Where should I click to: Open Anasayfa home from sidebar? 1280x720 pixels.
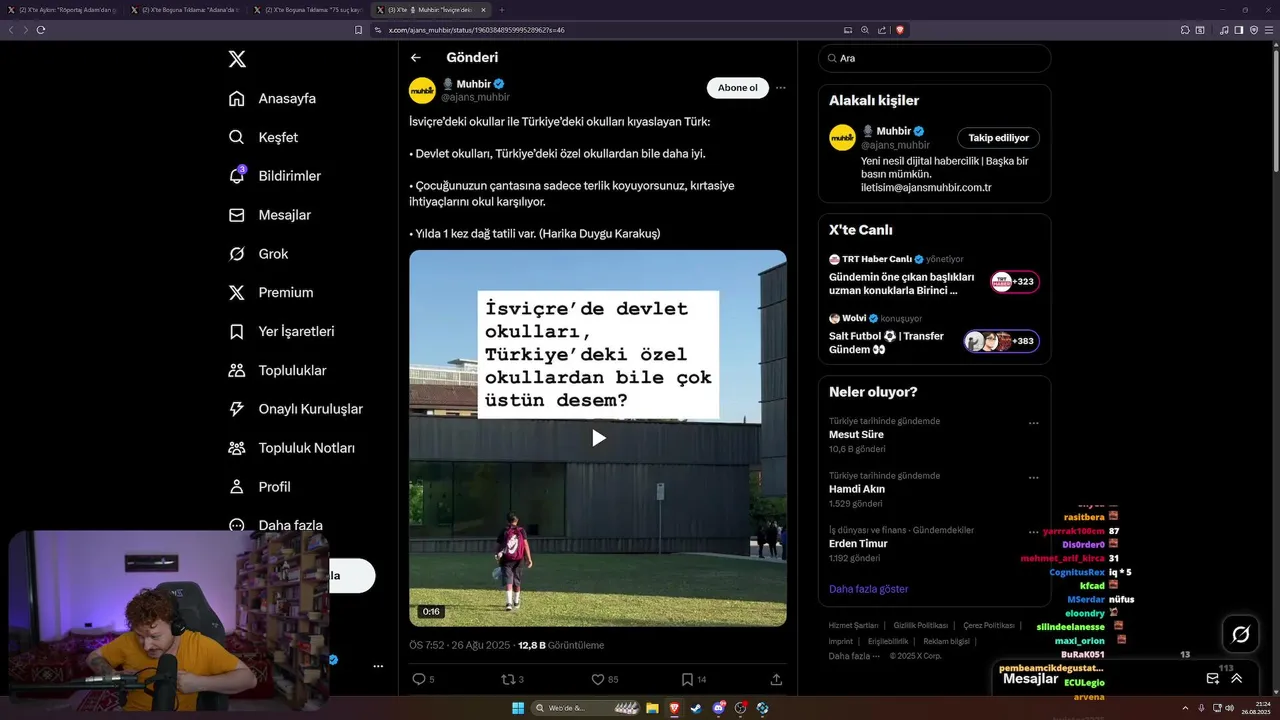pyautogui.click(x=272, y=98)
